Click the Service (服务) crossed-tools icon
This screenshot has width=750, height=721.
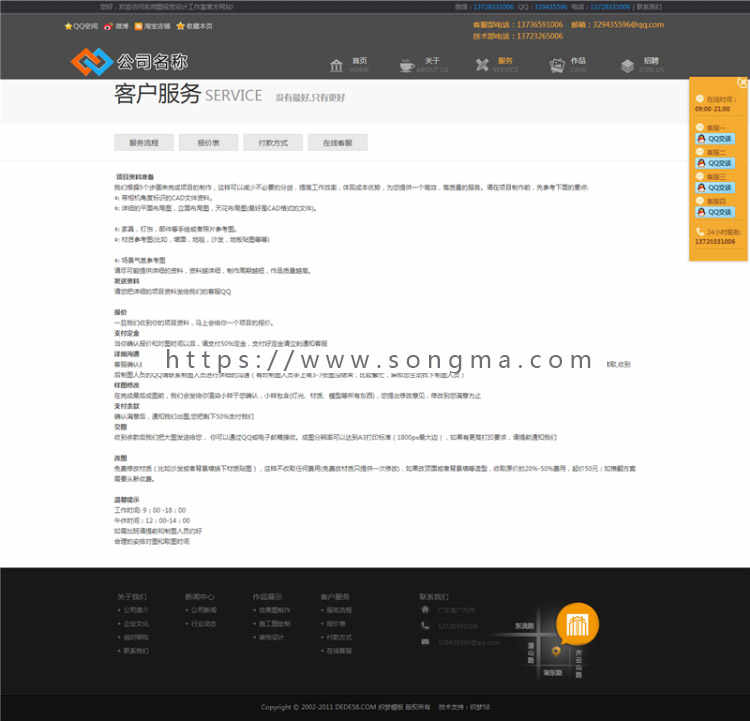pyautogui.click(x=482, y=65)
